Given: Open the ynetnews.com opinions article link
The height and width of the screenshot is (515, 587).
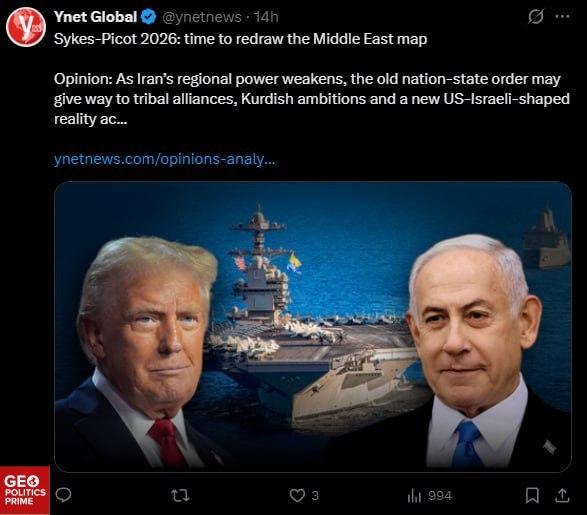Looking at the screenshot, I should pyautogui.click(x=164, y=159).
